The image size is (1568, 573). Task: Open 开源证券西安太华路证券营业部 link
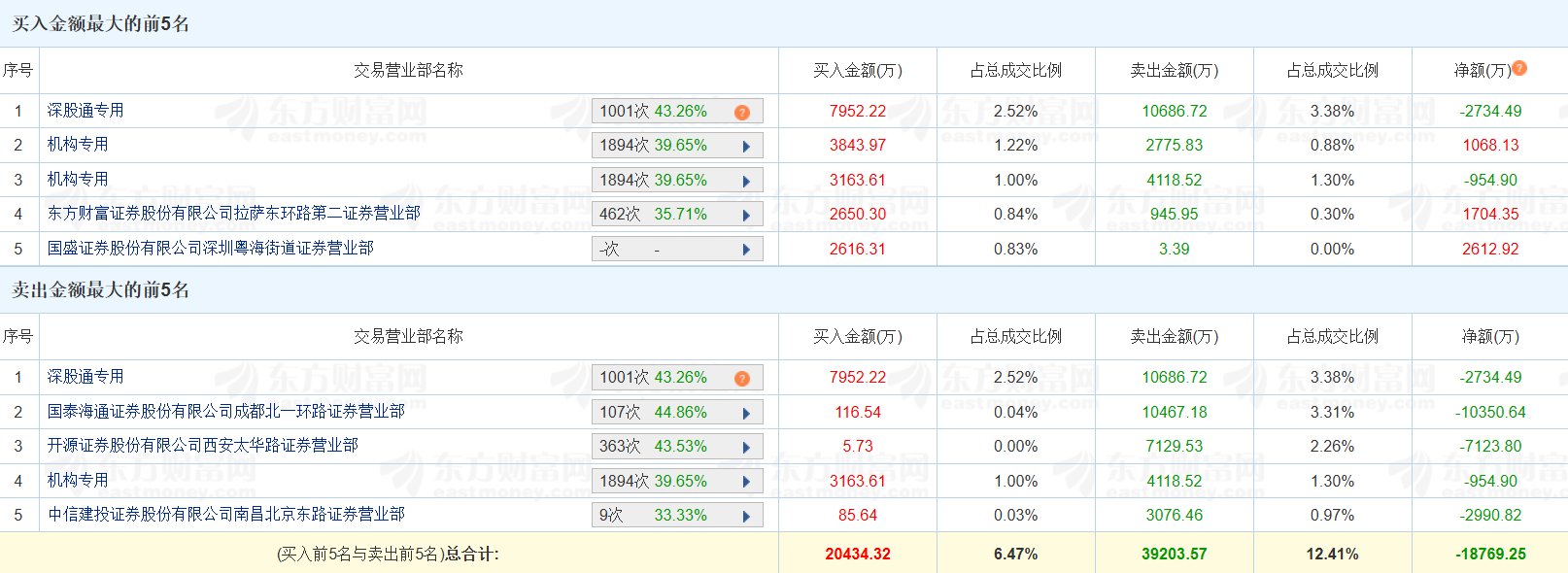[x=202, y=446]
